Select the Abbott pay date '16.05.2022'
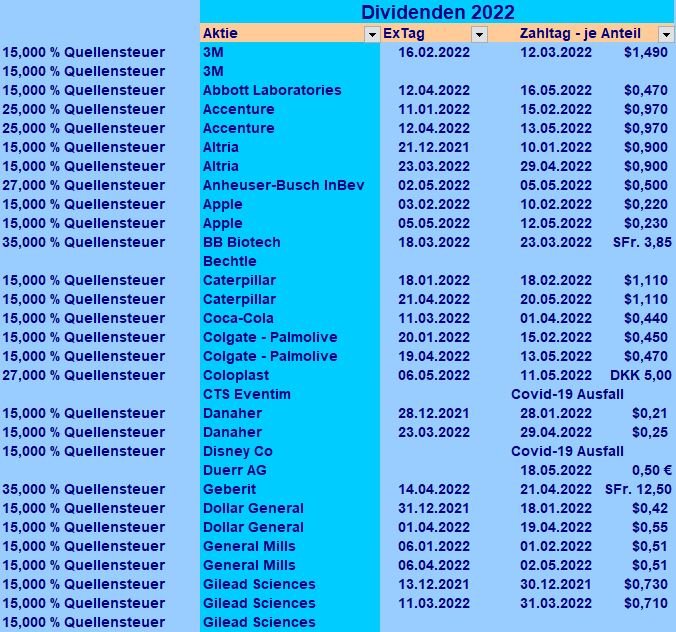 [556, 90]
